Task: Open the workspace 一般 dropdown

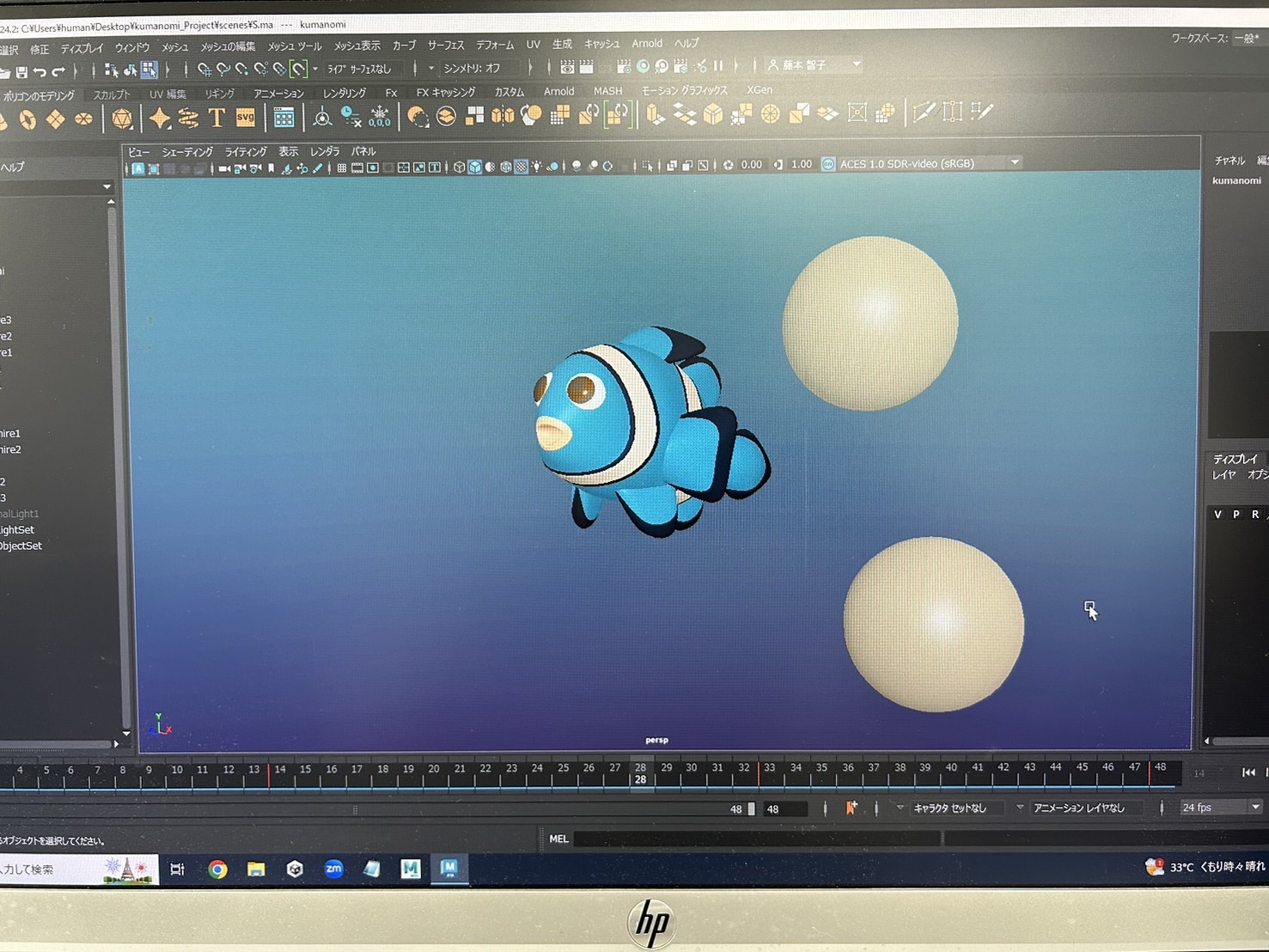Action: pos(1247,38)
